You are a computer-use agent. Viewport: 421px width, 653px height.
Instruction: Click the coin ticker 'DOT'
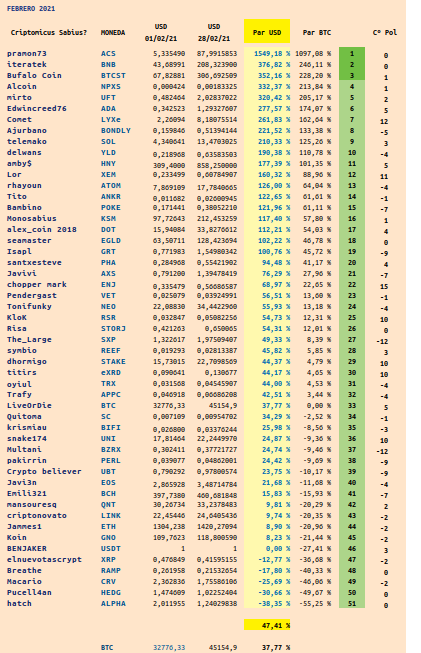click(x=108, y=229)
